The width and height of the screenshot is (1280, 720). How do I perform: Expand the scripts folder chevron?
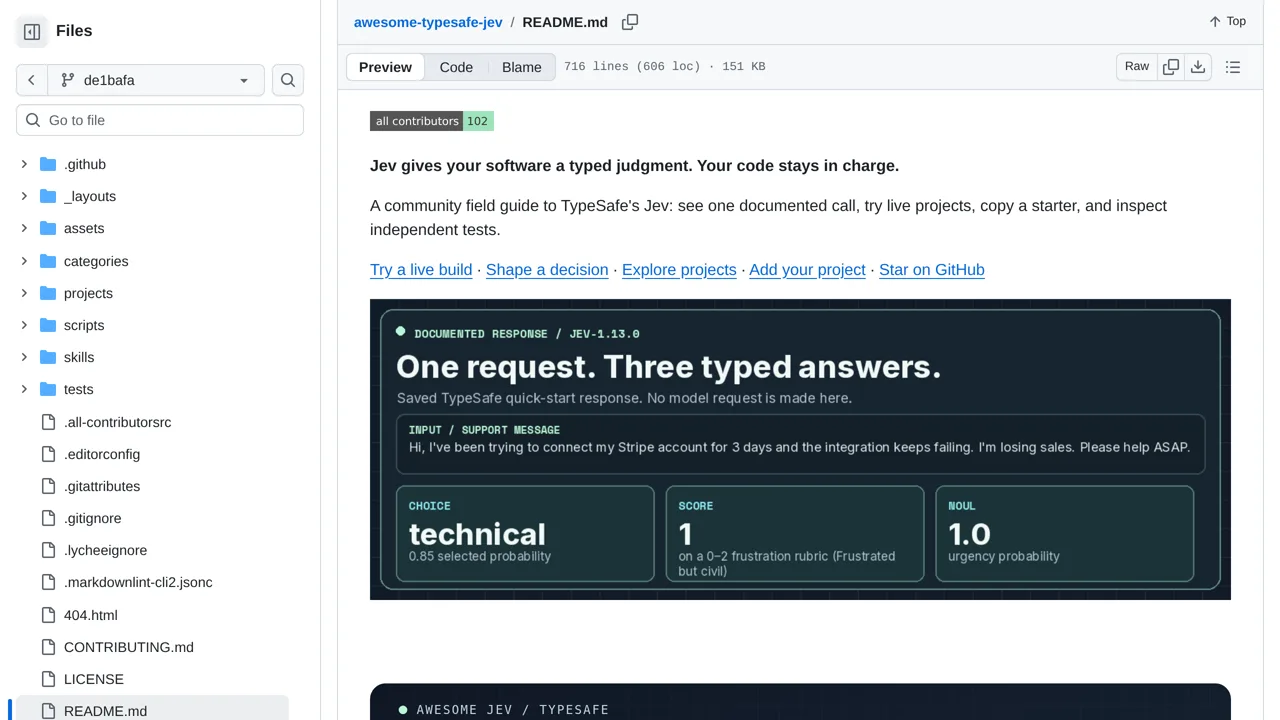pos(24,325)
